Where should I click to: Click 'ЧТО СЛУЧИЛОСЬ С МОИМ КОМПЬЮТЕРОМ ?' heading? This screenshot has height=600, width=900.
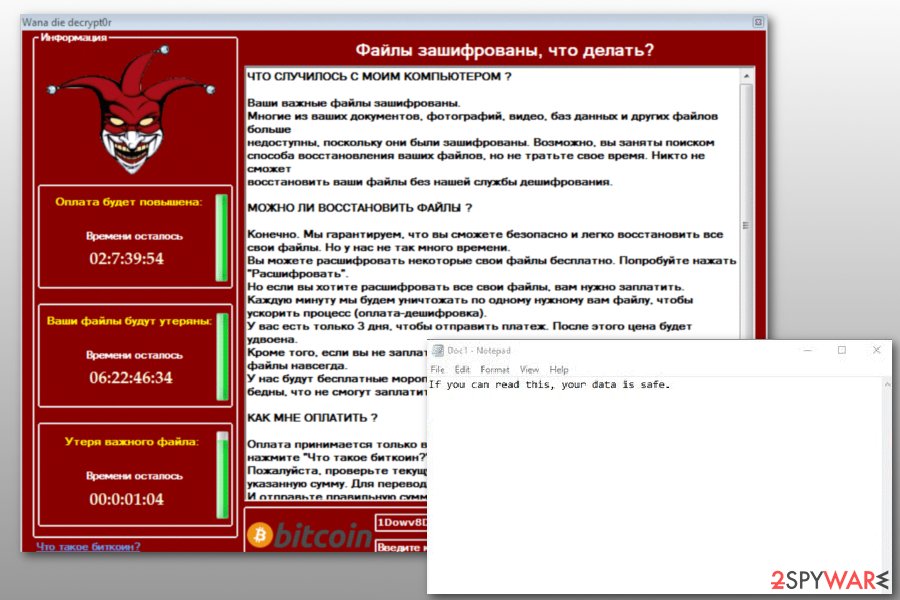(379, 76)
